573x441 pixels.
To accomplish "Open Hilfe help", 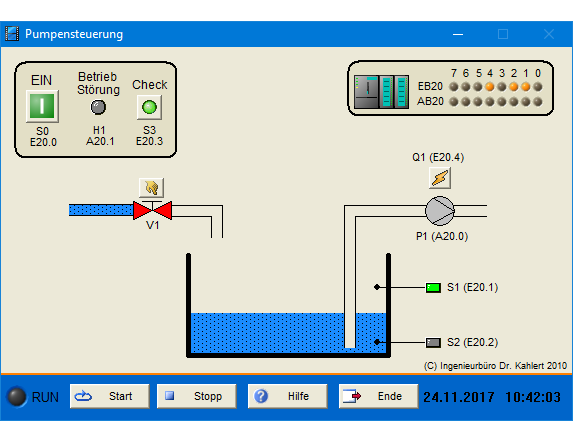I will [x=288, y=396].
